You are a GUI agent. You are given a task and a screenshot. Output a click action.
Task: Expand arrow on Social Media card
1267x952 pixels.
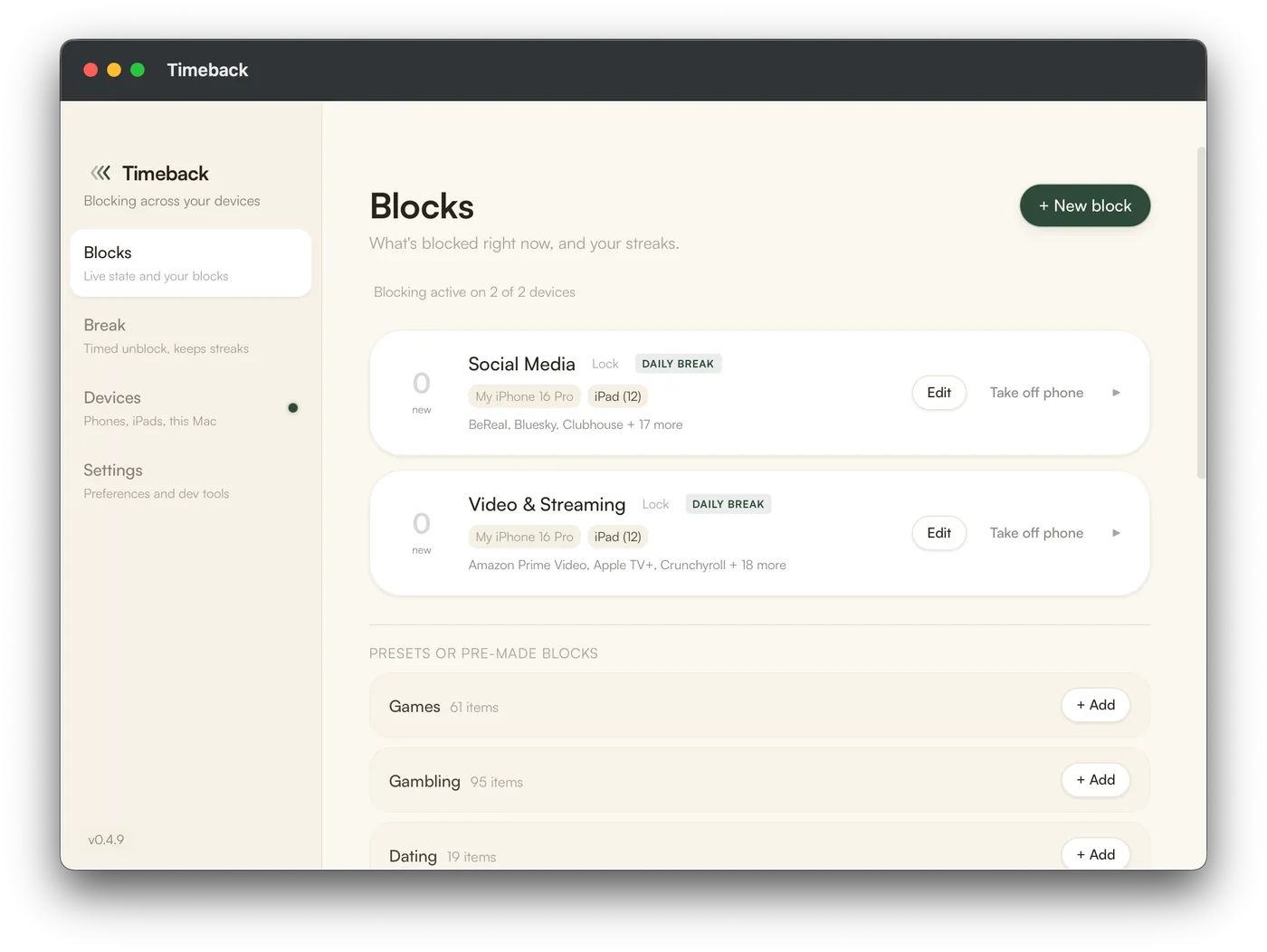point(1116,393)
